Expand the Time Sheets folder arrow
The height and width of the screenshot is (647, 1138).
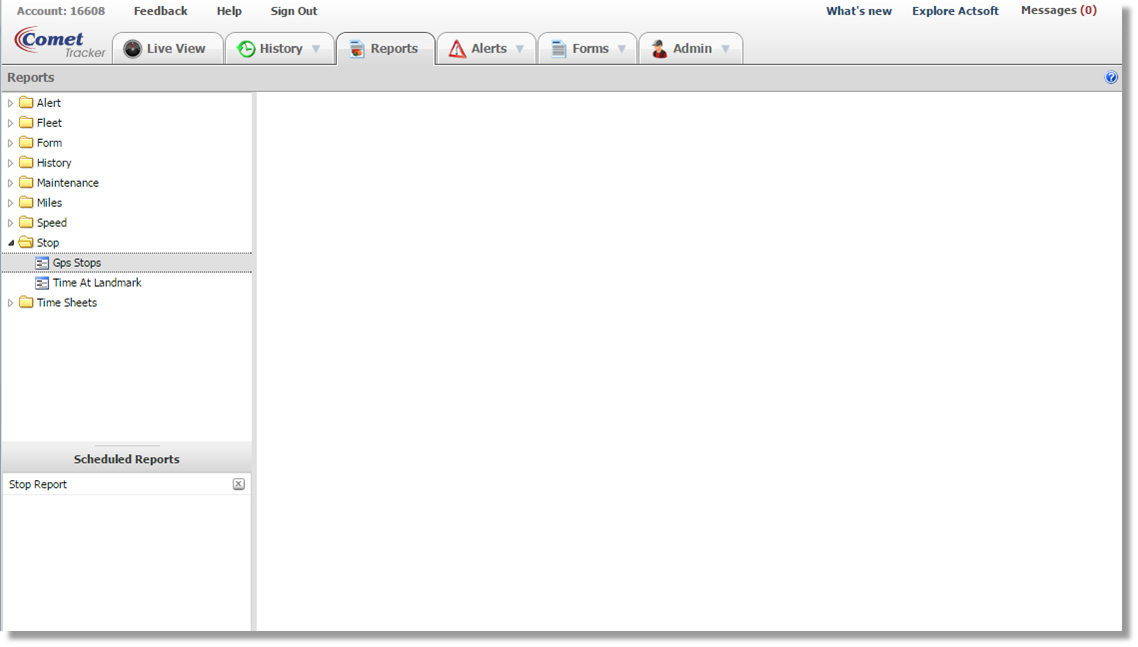coord(10,303)
